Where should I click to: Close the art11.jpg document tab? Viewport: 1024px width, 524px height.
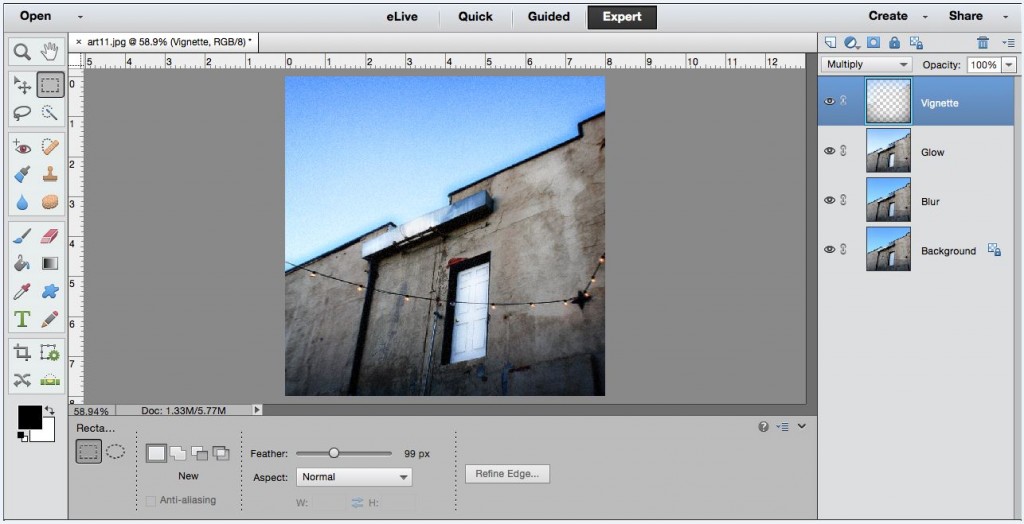(x=79, y=42)
